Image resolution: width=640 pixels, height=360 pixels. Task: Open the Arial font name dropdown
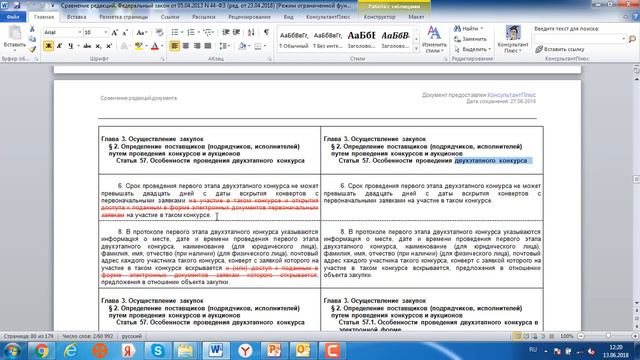[80, 32]
